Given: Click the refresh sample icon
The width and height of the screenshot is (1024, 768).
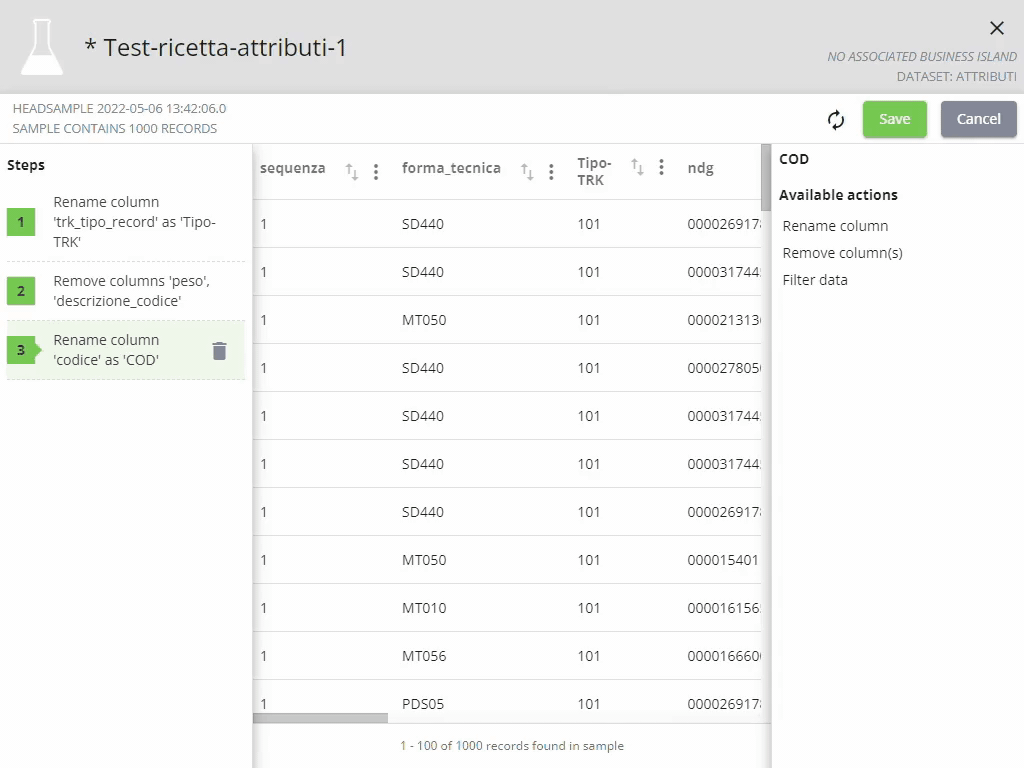Looking at the screenshot, I should tap(836, 118).
